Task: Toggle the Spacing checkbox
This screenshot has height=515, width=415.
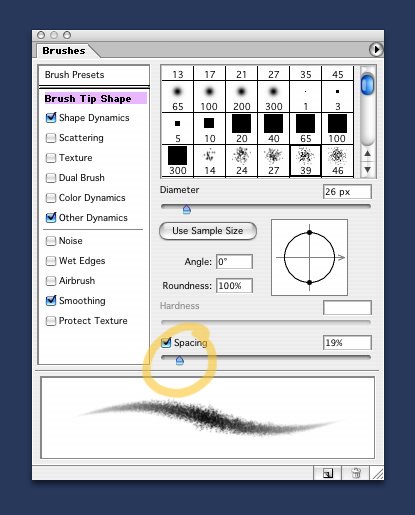Action: coord(166,342)
